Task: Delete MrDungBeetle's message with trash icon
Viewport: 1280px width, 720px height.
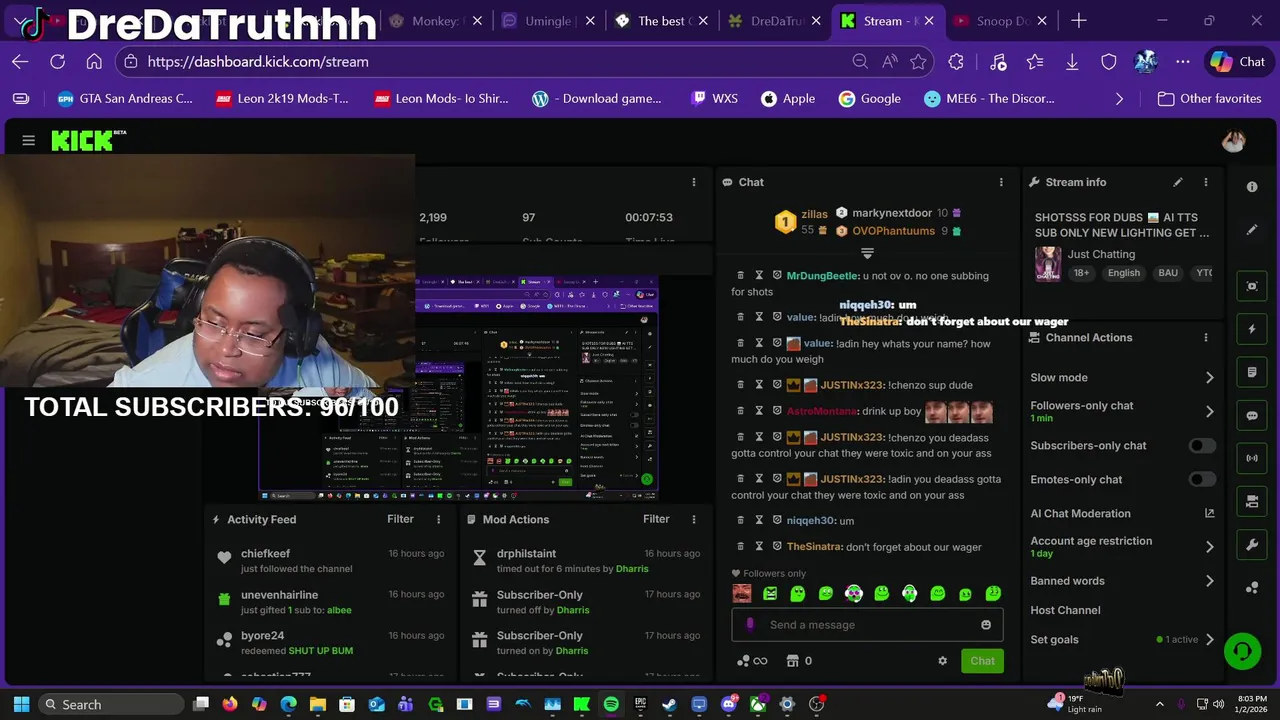Action: (740, 275)
